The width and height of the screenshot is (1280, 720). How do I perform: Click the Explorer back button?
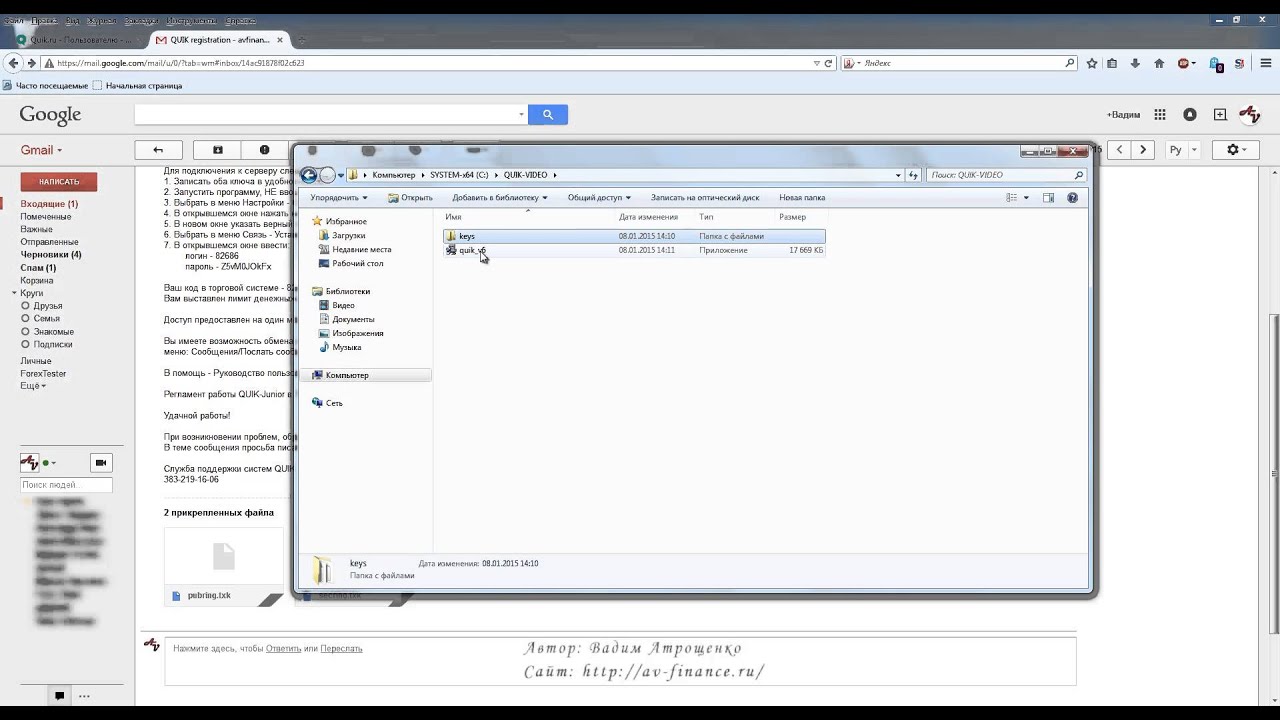pos(309,175)
